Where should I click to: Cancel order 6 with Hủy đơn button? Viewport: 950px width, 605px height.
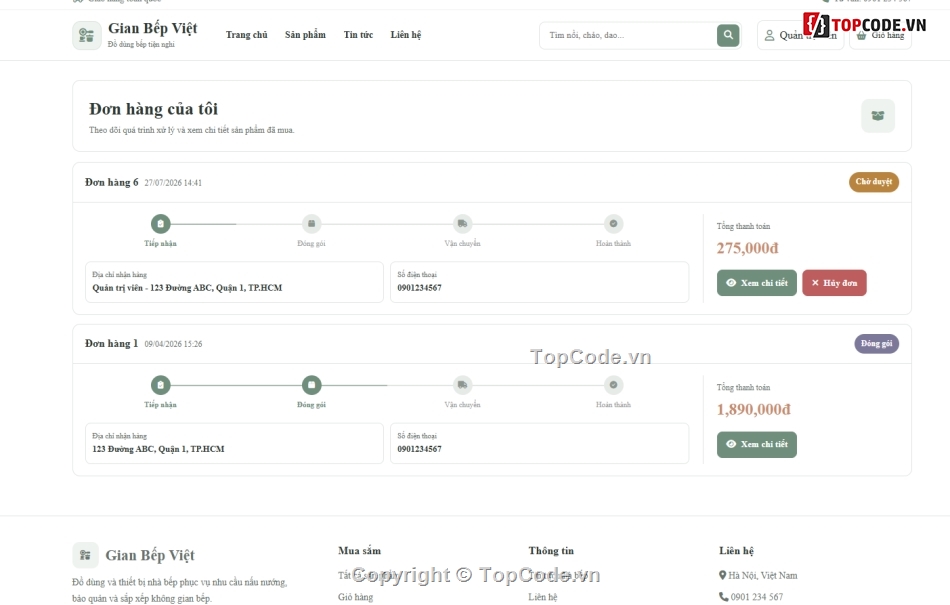click(834, 283)
